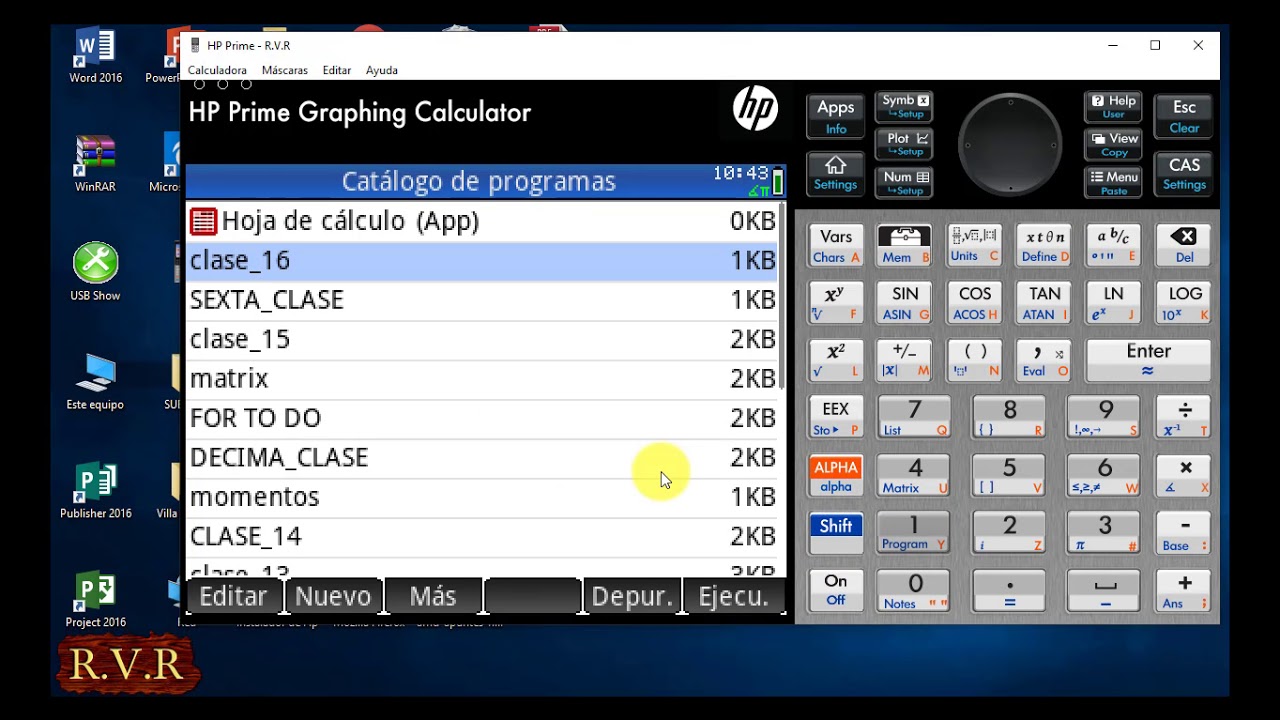Toggle the blue Shift key

tap(836, 534)
